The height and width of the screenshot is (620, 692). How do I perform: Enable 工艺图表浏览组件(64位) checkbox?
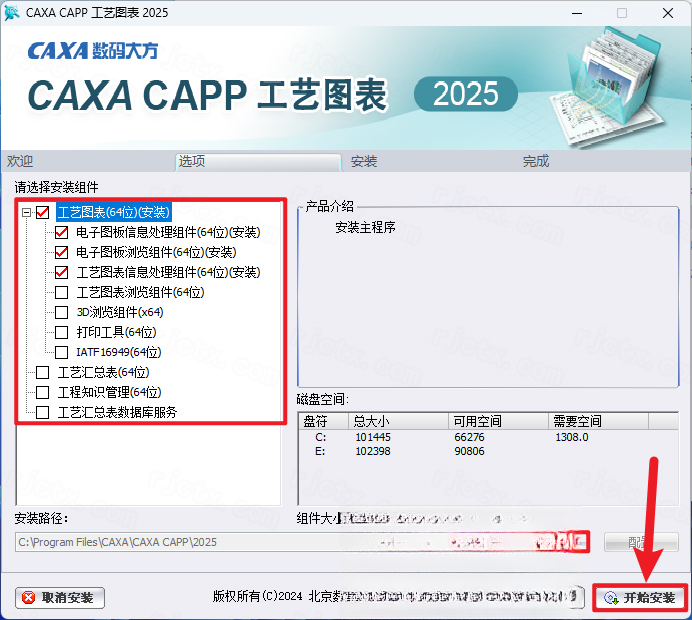coord(61,292)
